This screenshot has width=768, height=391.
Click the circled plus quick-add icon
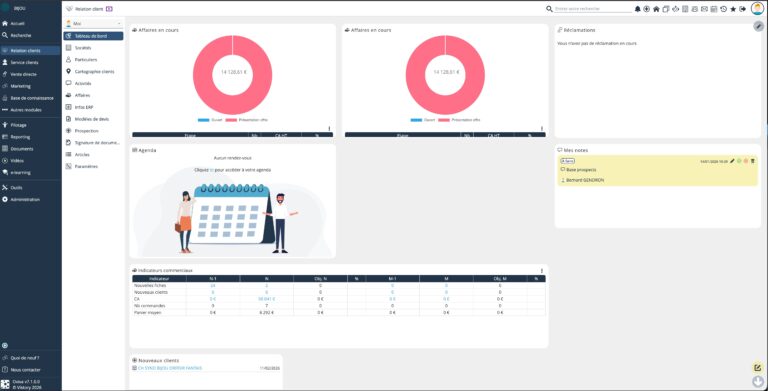coord(647,9)
